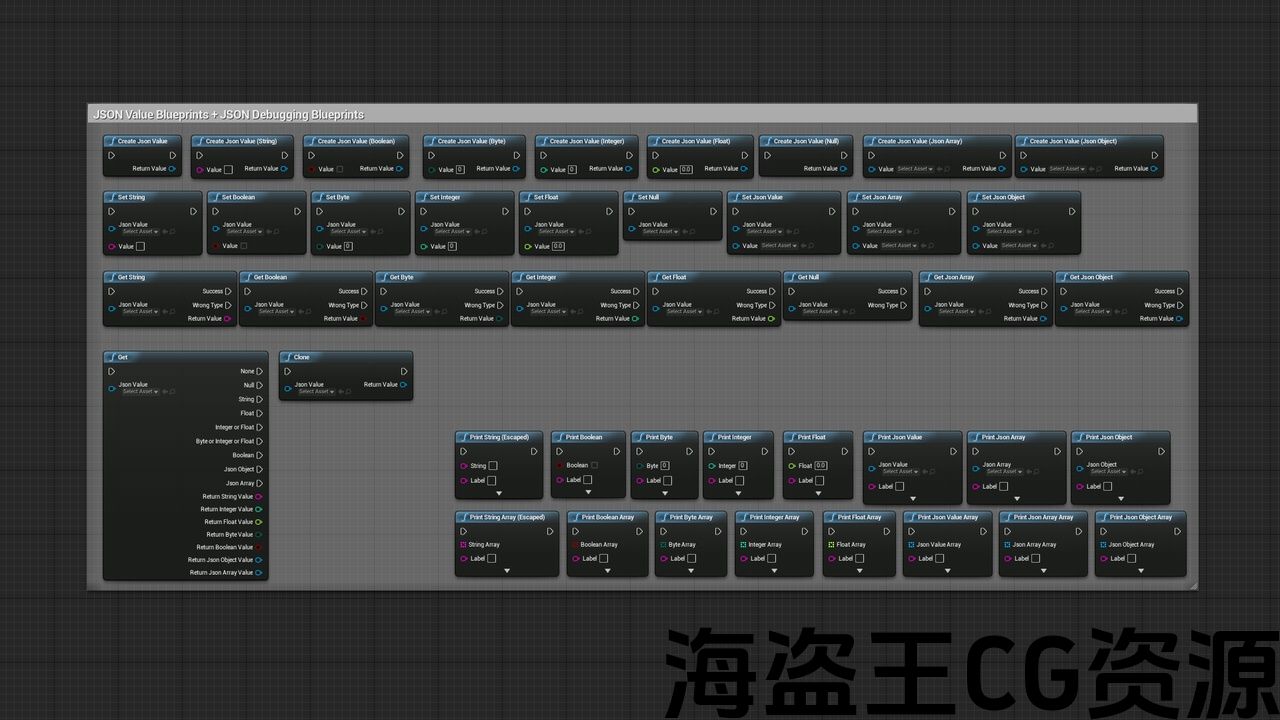Click the Float Array pin on Print Float Array
1280x720 pixels.
pos(831,545)
